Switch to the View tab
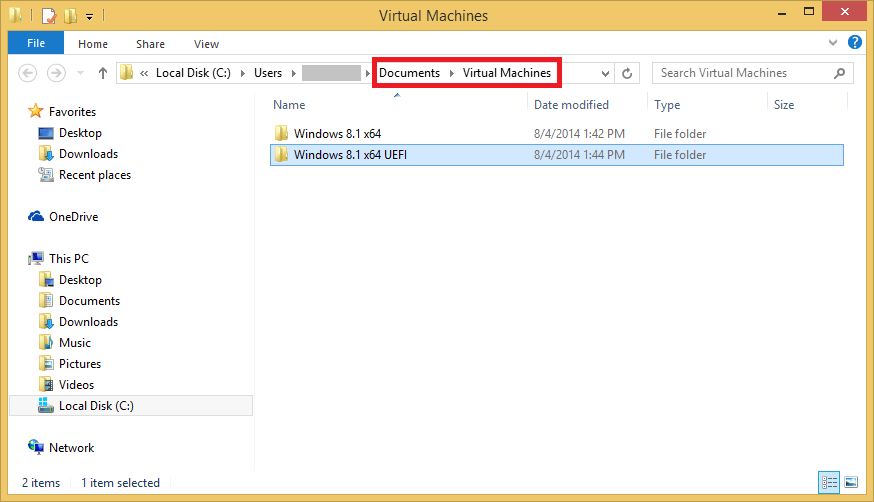 tap(206, 44)
